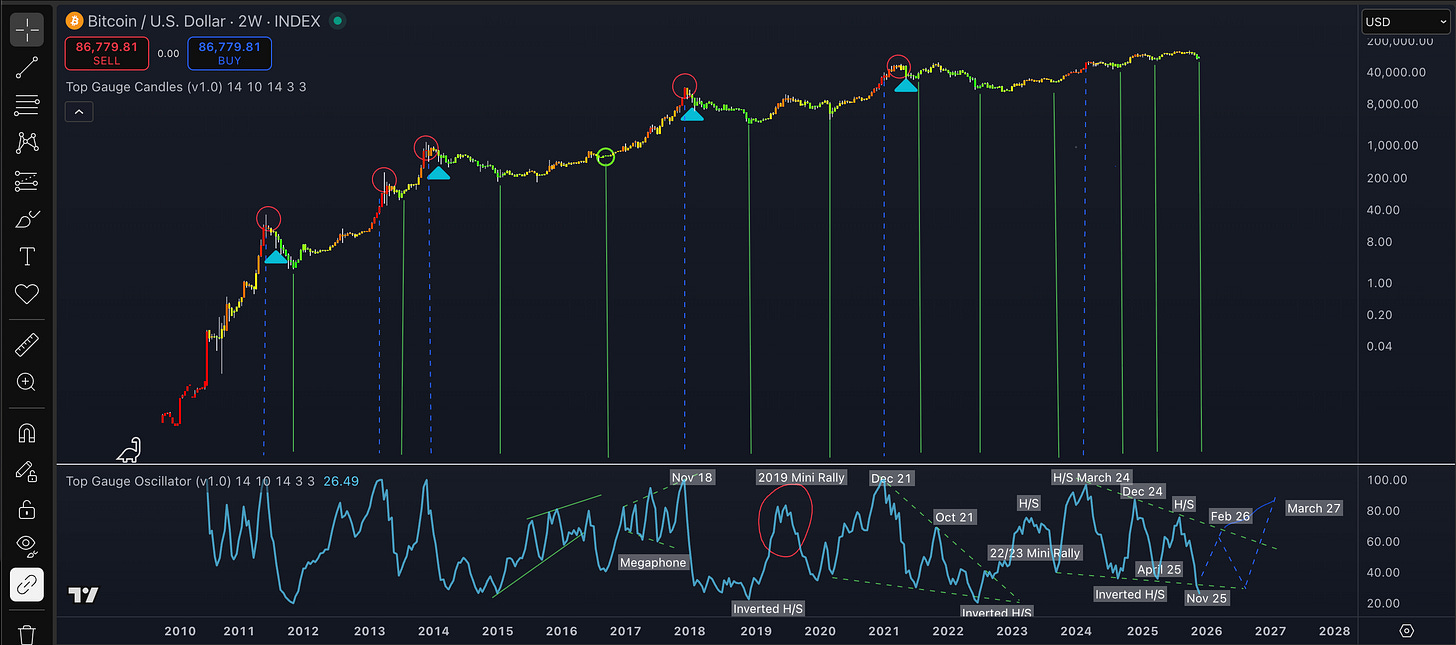
Task: Open chart settings gear on the time axis
Action: [x=1407, y=631]
